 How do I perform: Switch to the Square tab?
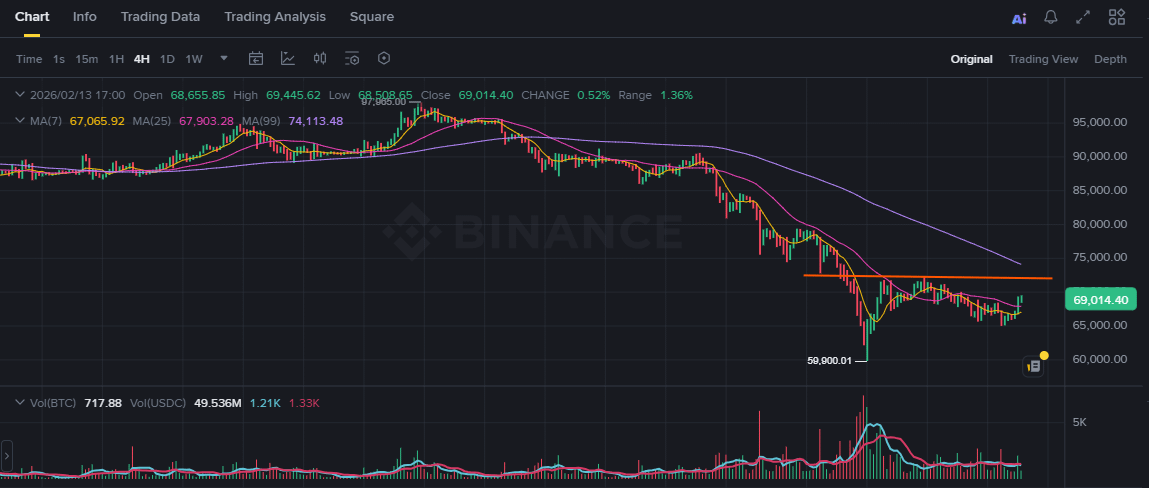point(372,17)
